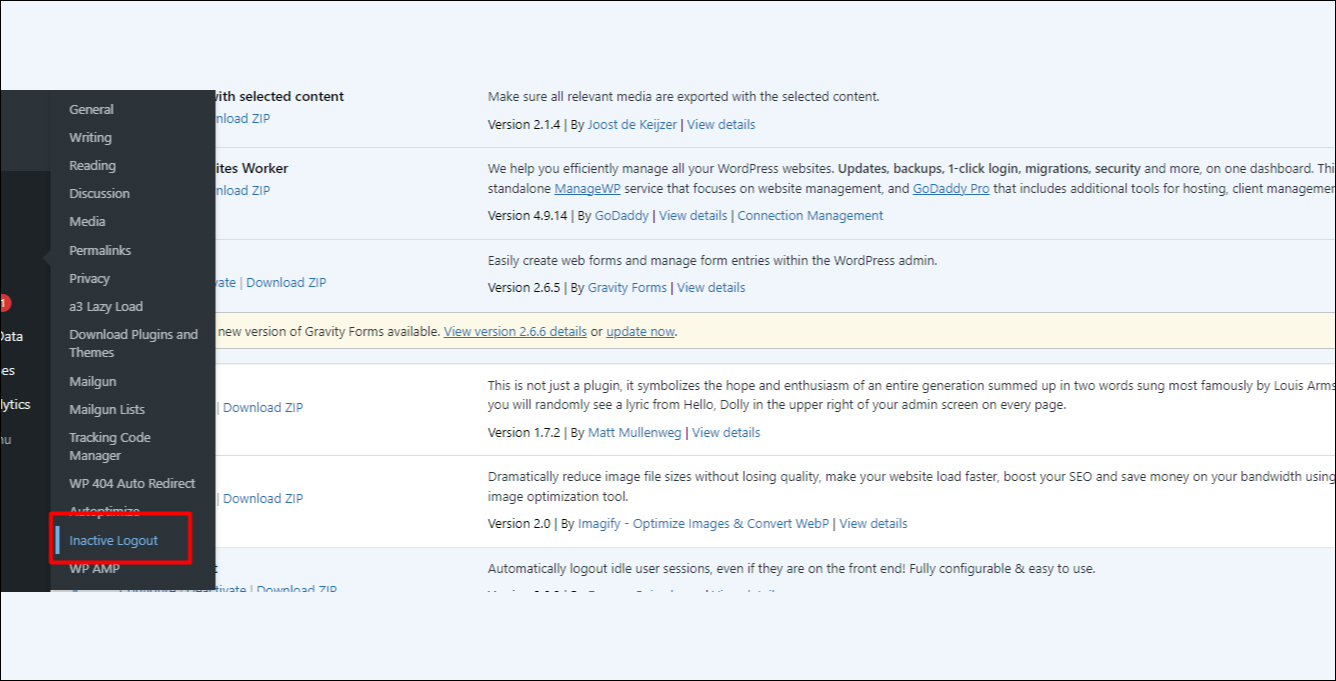Viewport: 1336px width, 681px height.
Task: Click description 'Easily create web forms and manage form entries'
Action: pos(713,260)
